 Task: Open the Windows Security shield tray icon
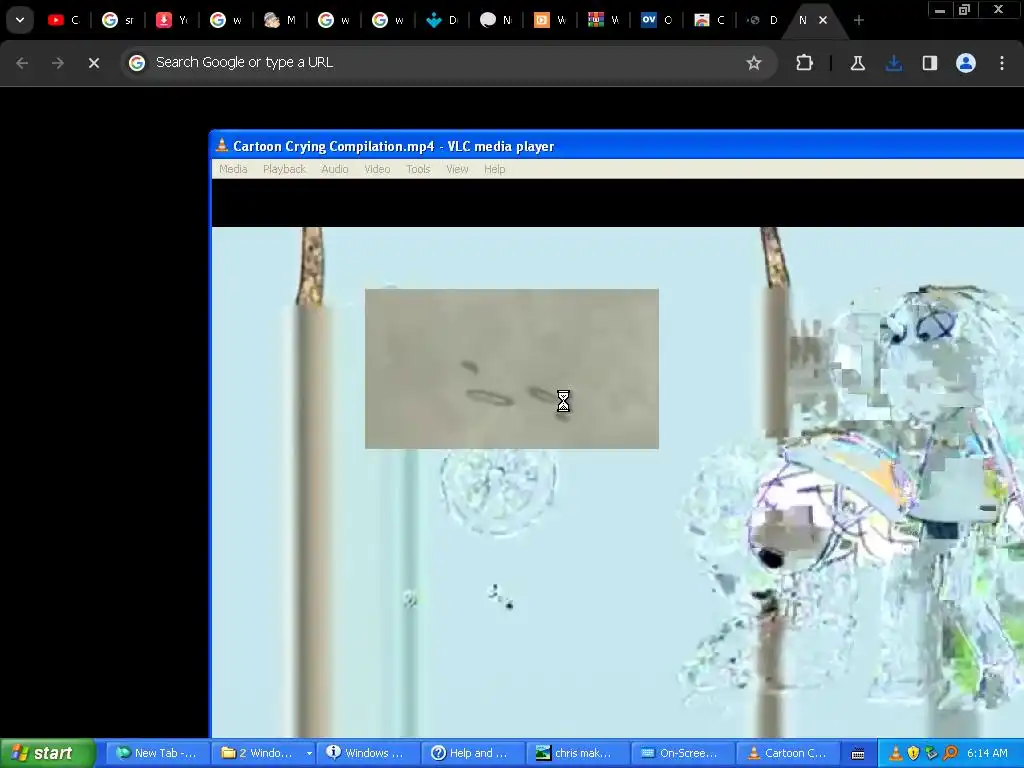click(913, 754)
